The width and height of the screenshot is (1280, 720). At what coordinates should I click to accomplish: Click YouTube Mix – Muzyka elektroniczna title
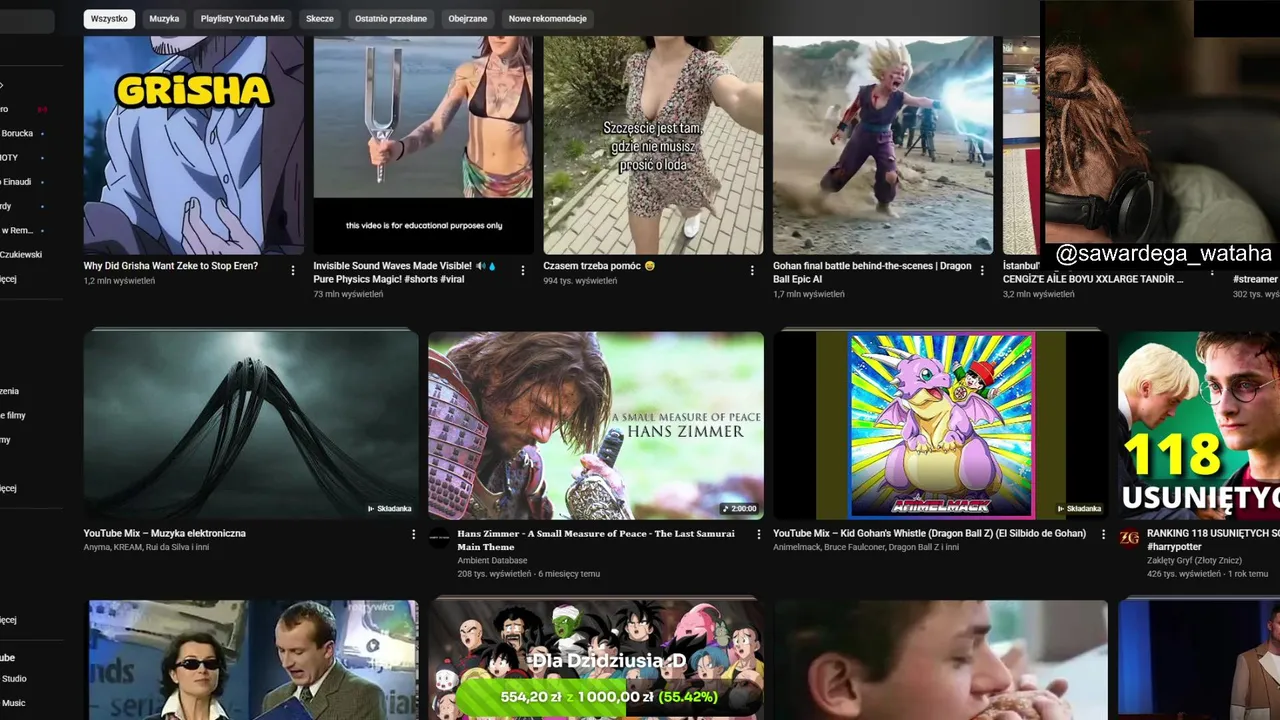(x=165, y=534)
